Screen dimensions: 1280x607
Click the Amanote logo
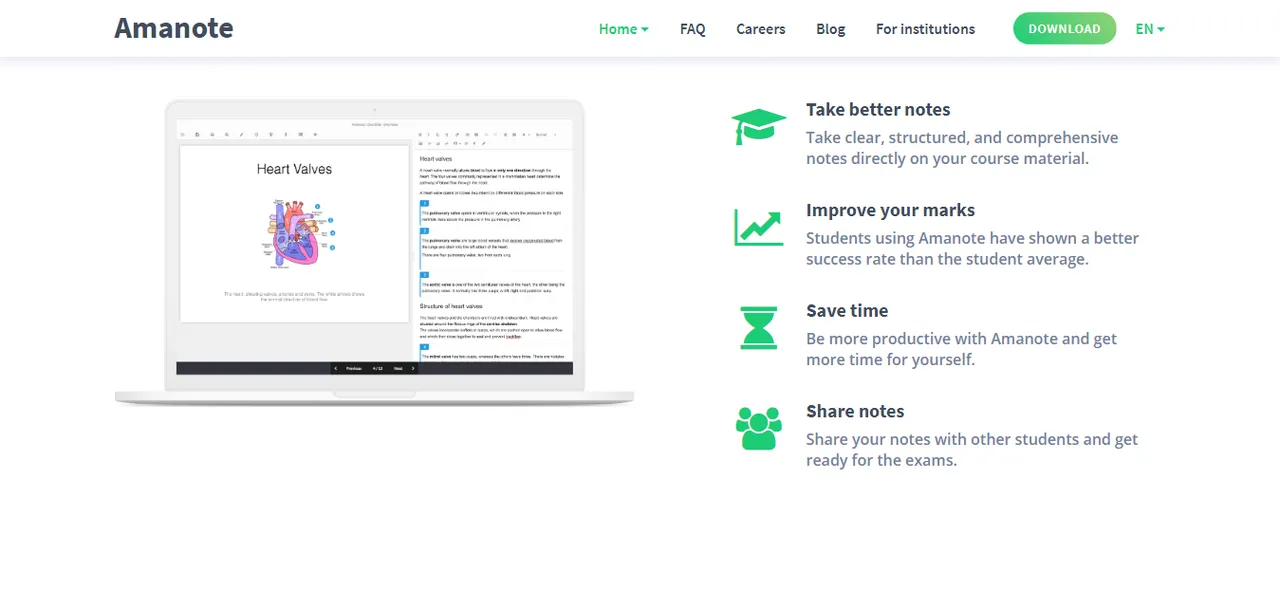[174, 28]
